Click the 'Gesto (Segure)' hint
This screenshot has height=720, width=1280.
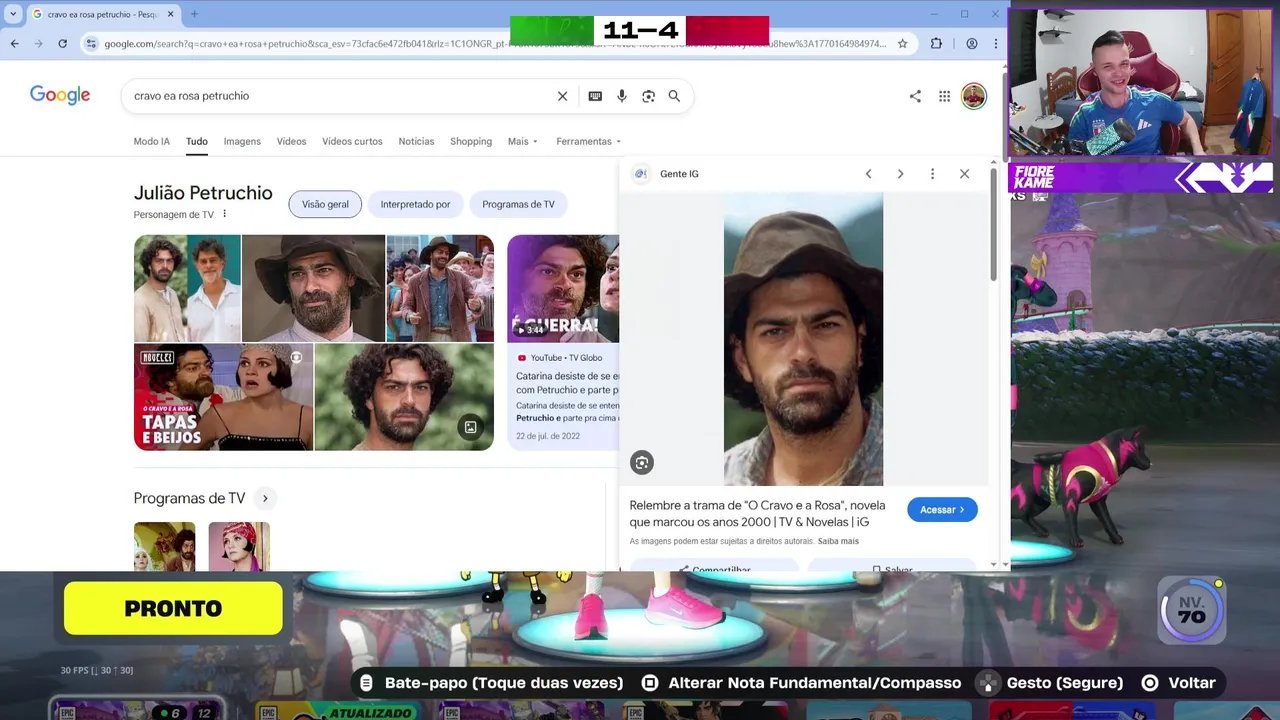pyautogui.click(x=1050, y=683)
